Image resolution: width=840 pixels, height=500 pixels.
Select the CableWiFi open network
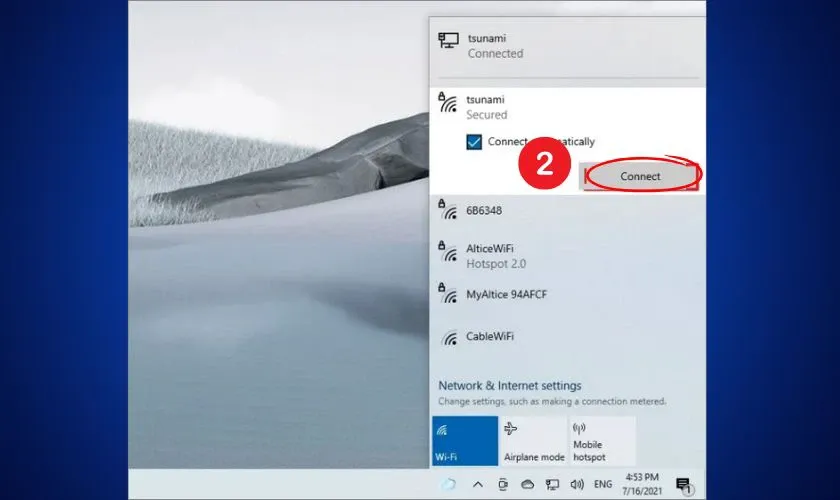pyautogui.click(x=567, y=337)
